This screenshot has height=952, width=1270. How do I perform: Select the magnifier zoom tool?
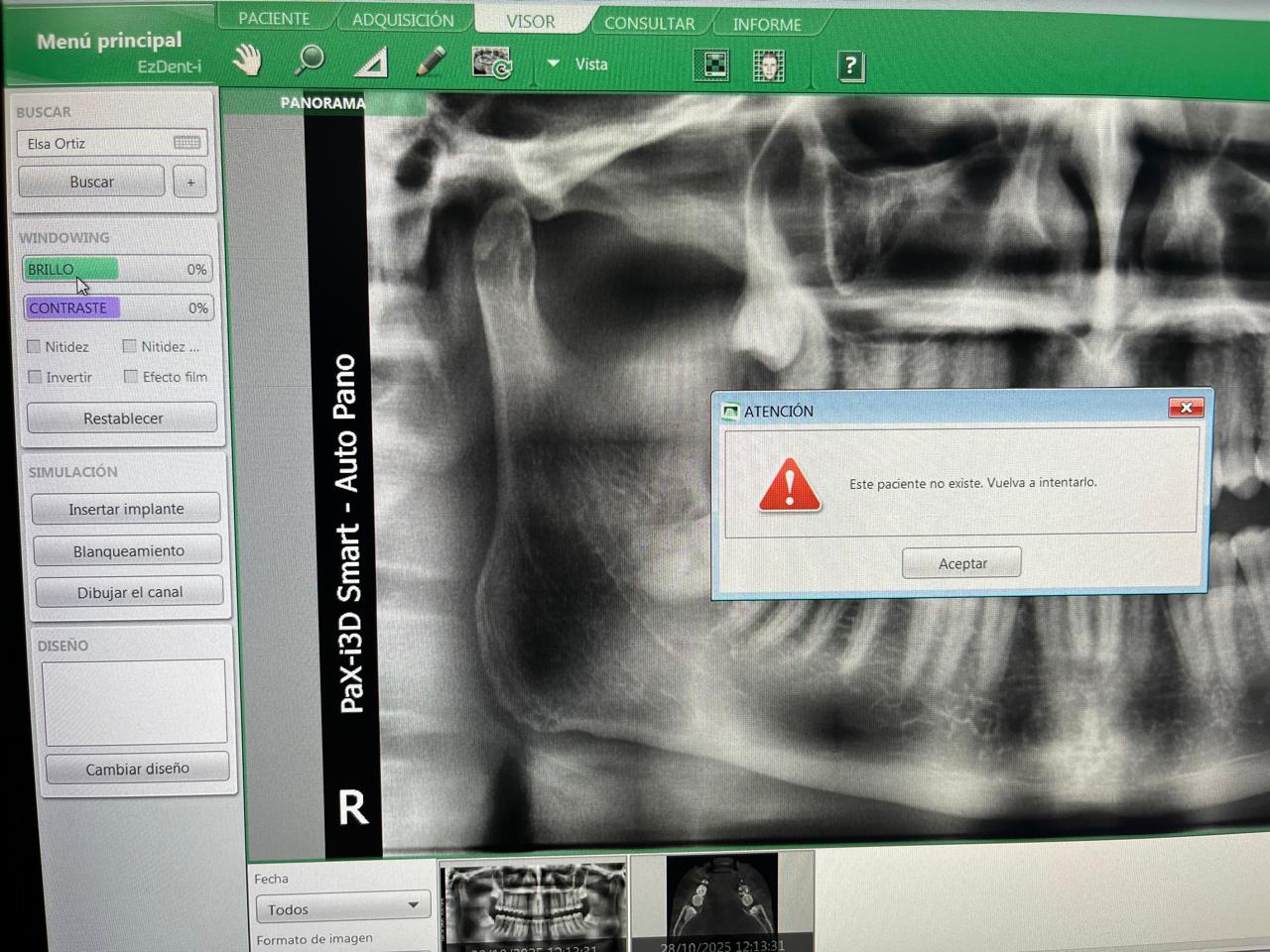(310, 61)
